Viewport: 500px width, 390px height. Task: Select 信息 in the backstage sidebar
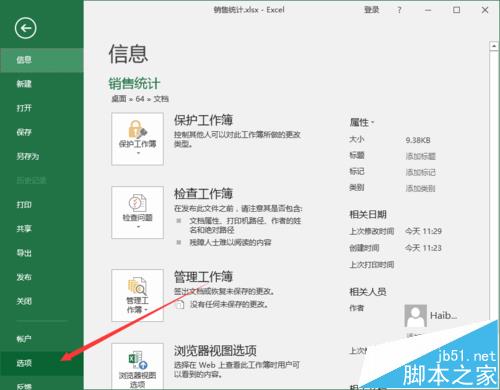coord(42,60)
